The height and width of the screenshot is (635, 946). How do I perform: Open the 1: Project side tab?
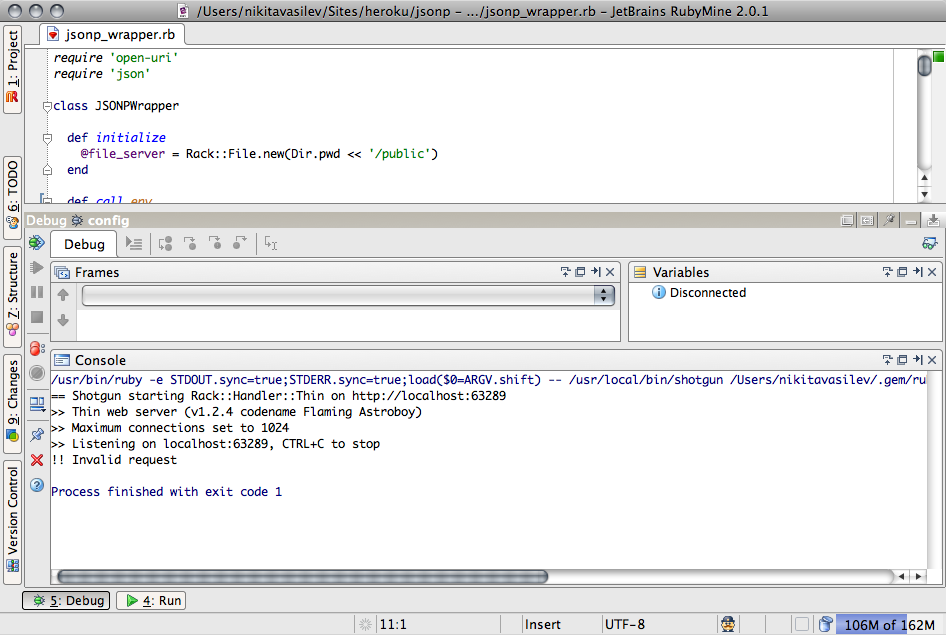click(12, 69)
